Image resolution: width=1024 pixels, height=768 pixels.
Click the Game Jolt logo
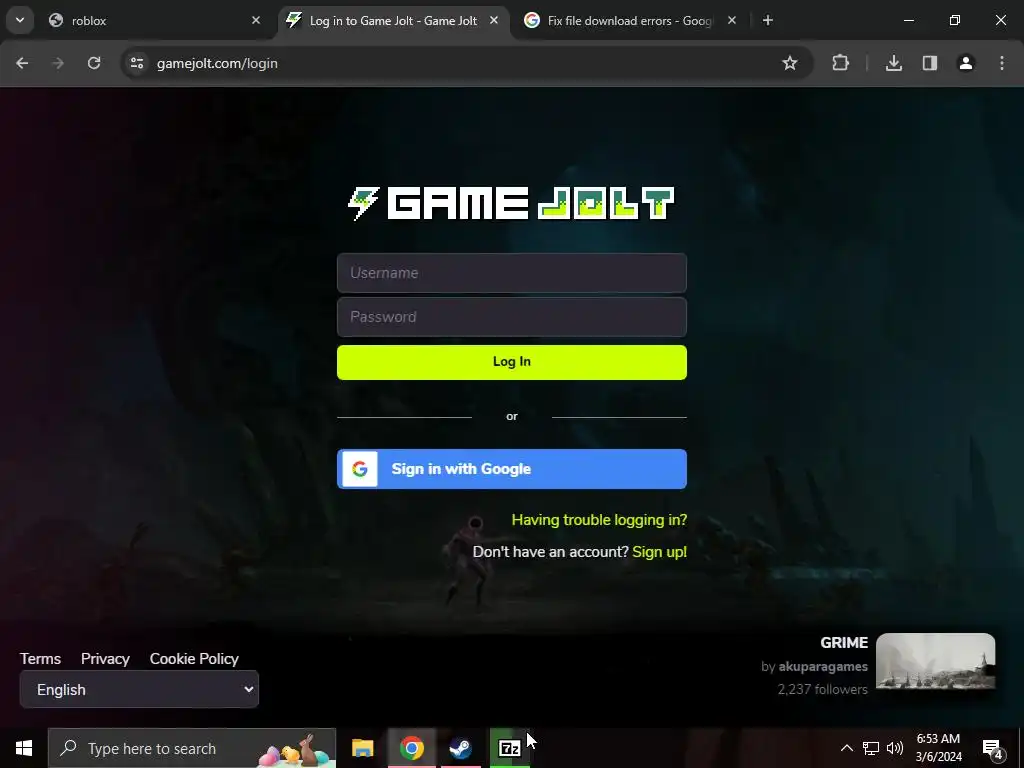(x=511, y=203)
